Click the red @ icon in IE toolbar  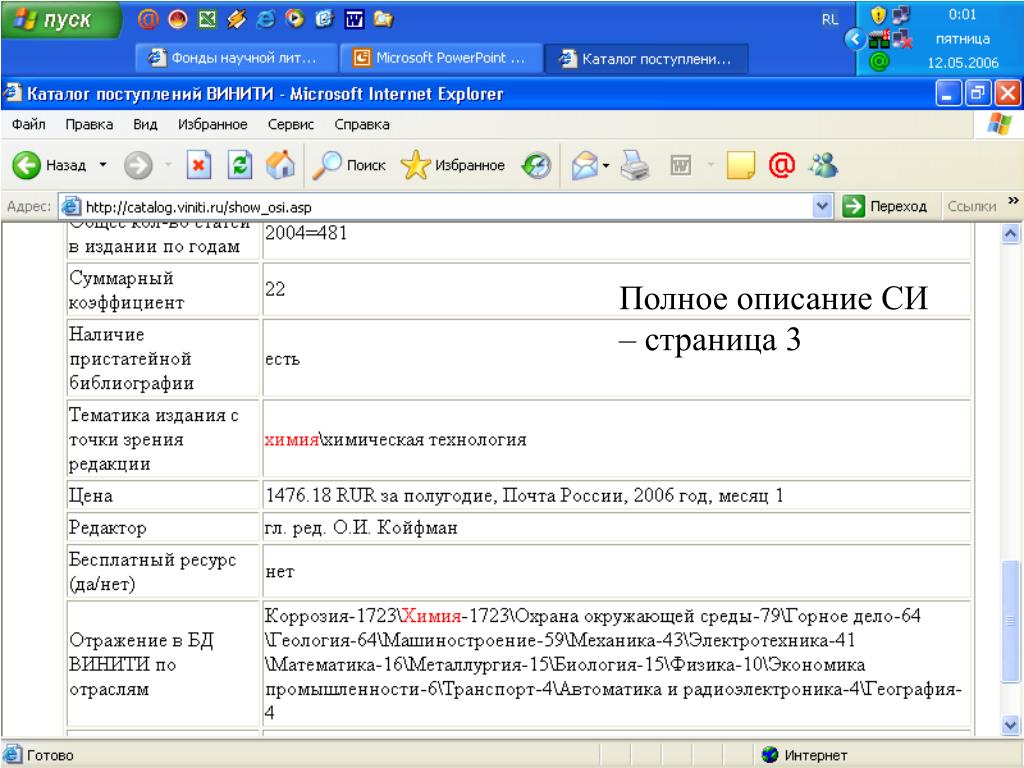781,165
